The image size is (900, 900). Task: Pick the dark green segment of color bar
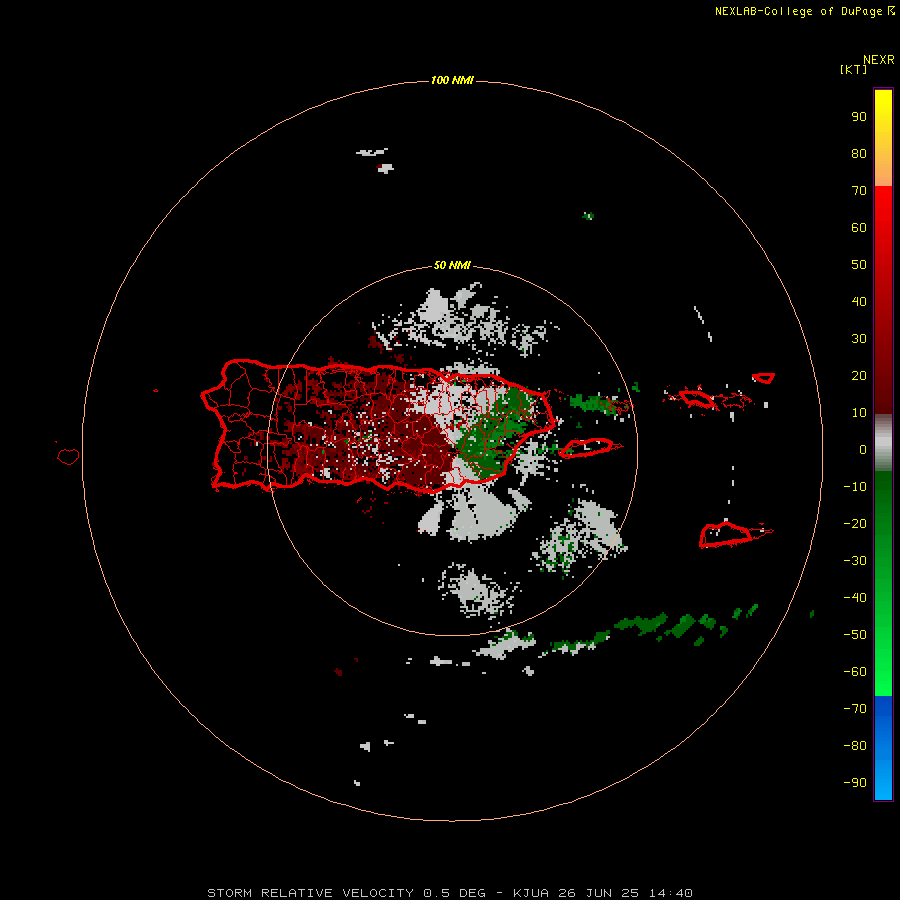coord(883,583)
